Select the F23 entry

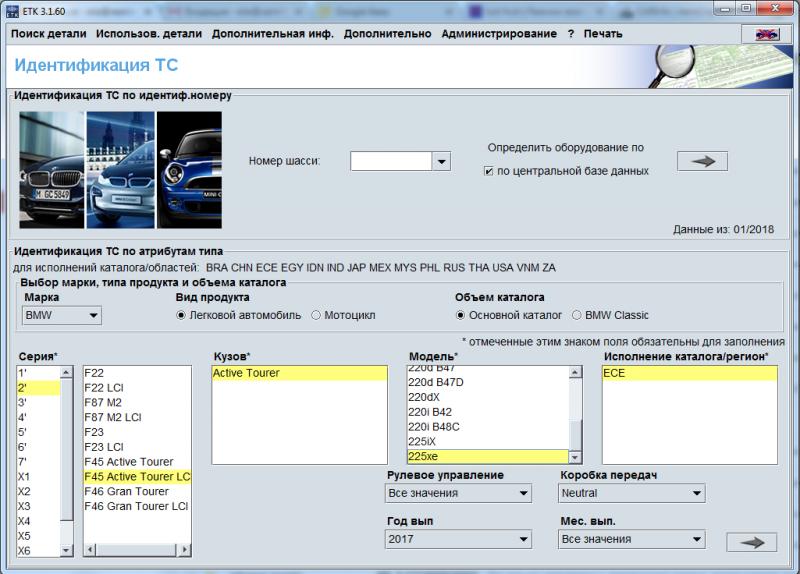[137, 432]
